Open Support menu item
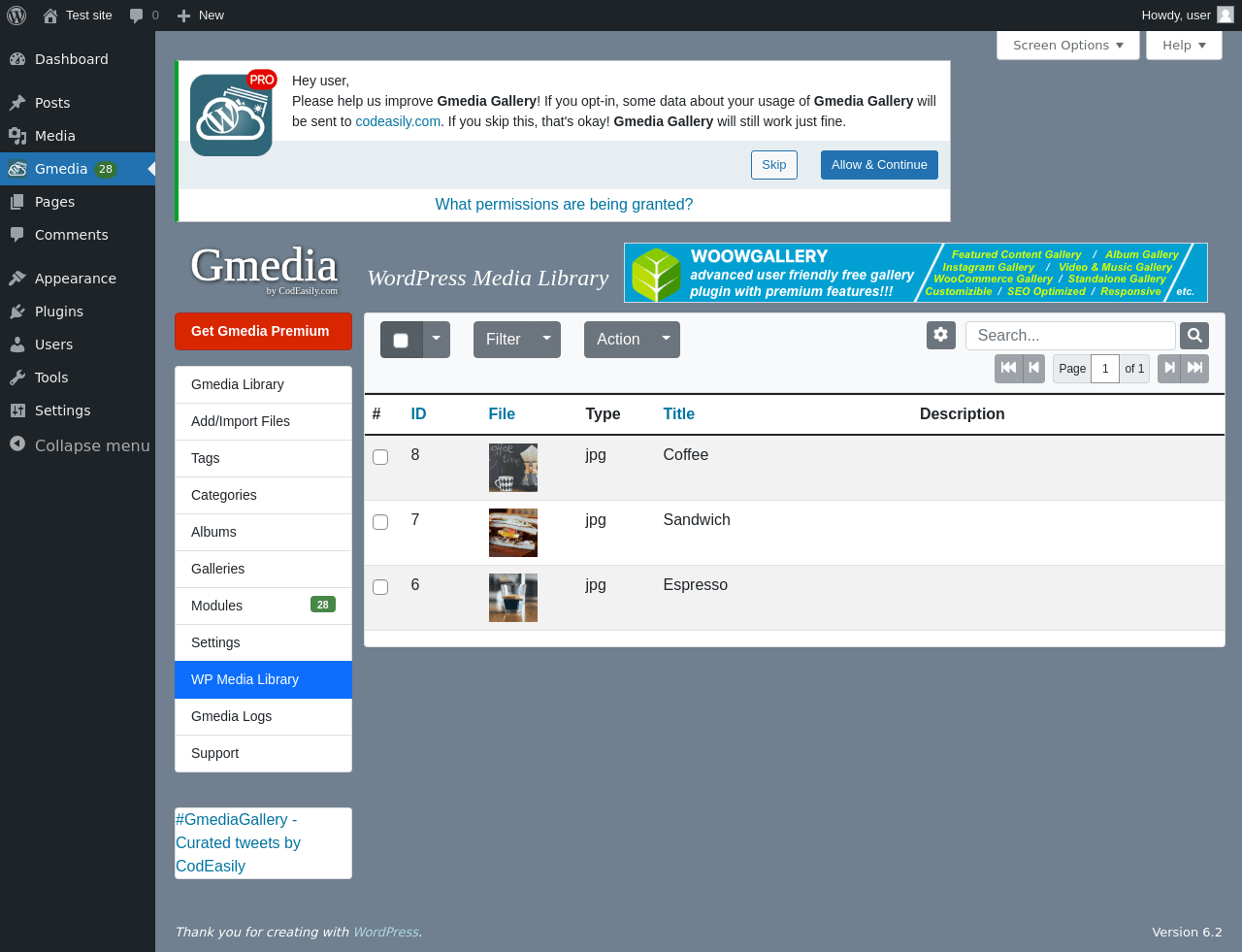Screen dimensions: 1242x952 263,753
